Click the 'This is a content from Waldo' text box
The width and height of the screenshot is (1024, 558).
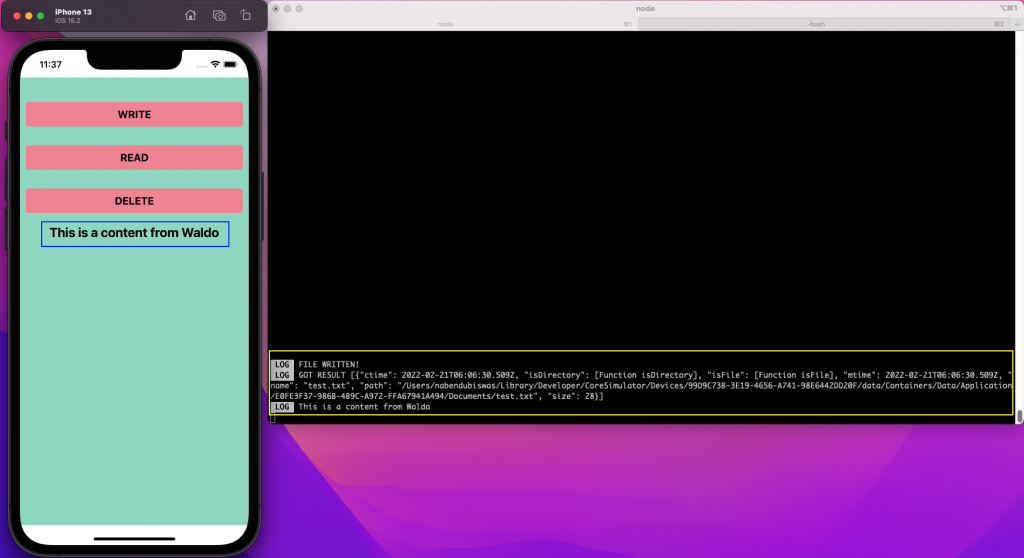pos(135,234)
